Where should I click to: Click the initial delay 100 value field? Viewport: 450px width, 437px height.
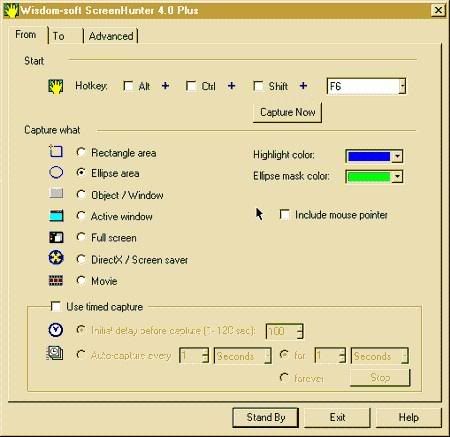coord(281,331)
